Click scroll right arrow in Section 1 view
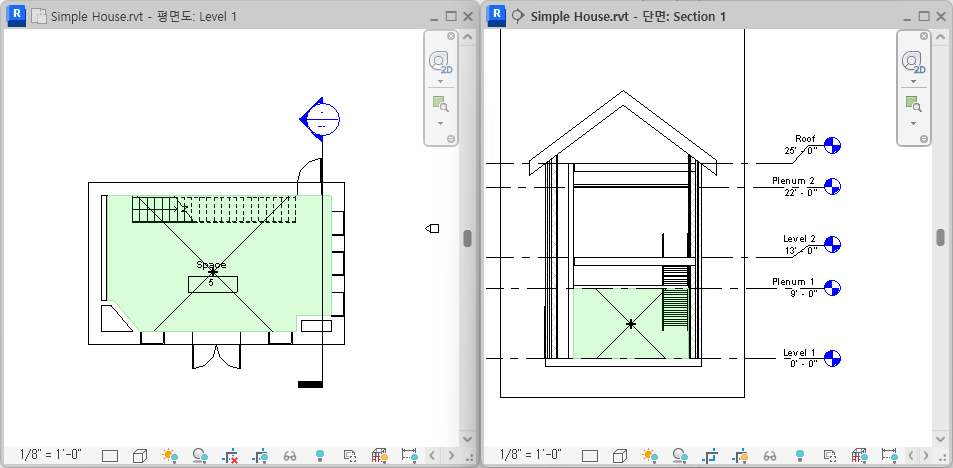 click(926, 455)
